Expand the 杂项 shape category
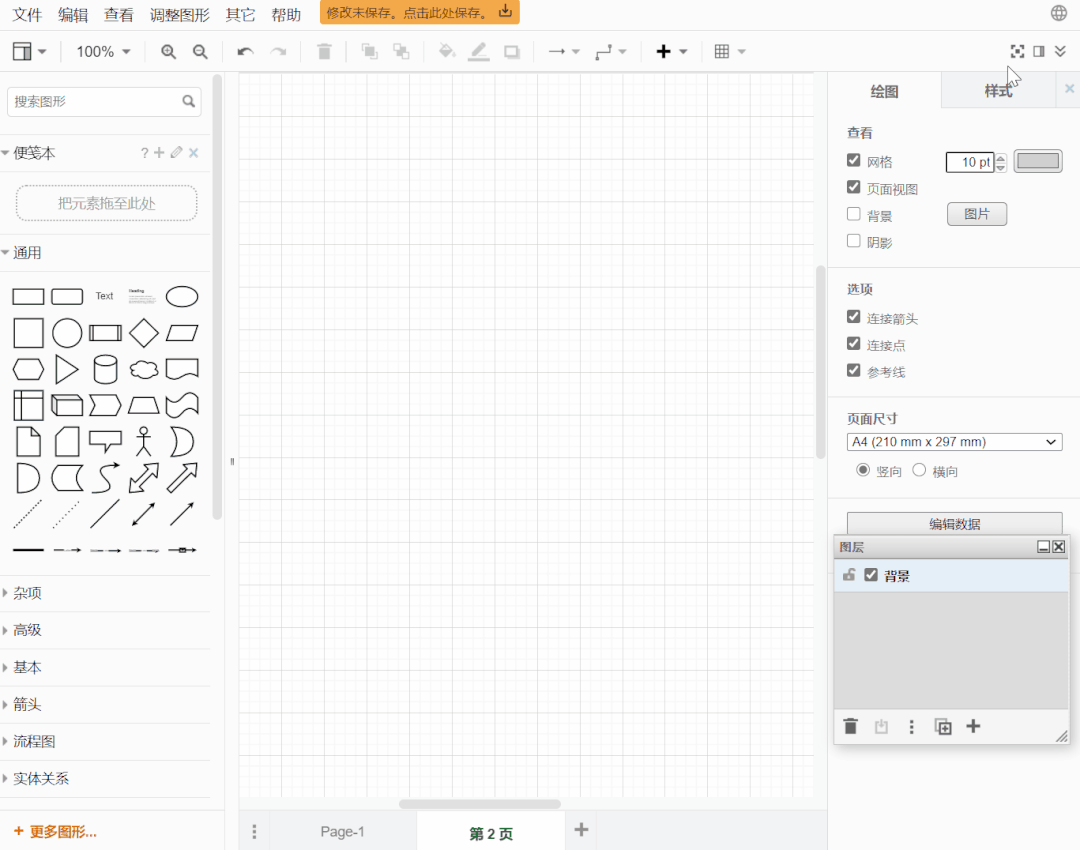Image resolution: width=1080 pixels, height=850 pixels. [x=105, y=593]
